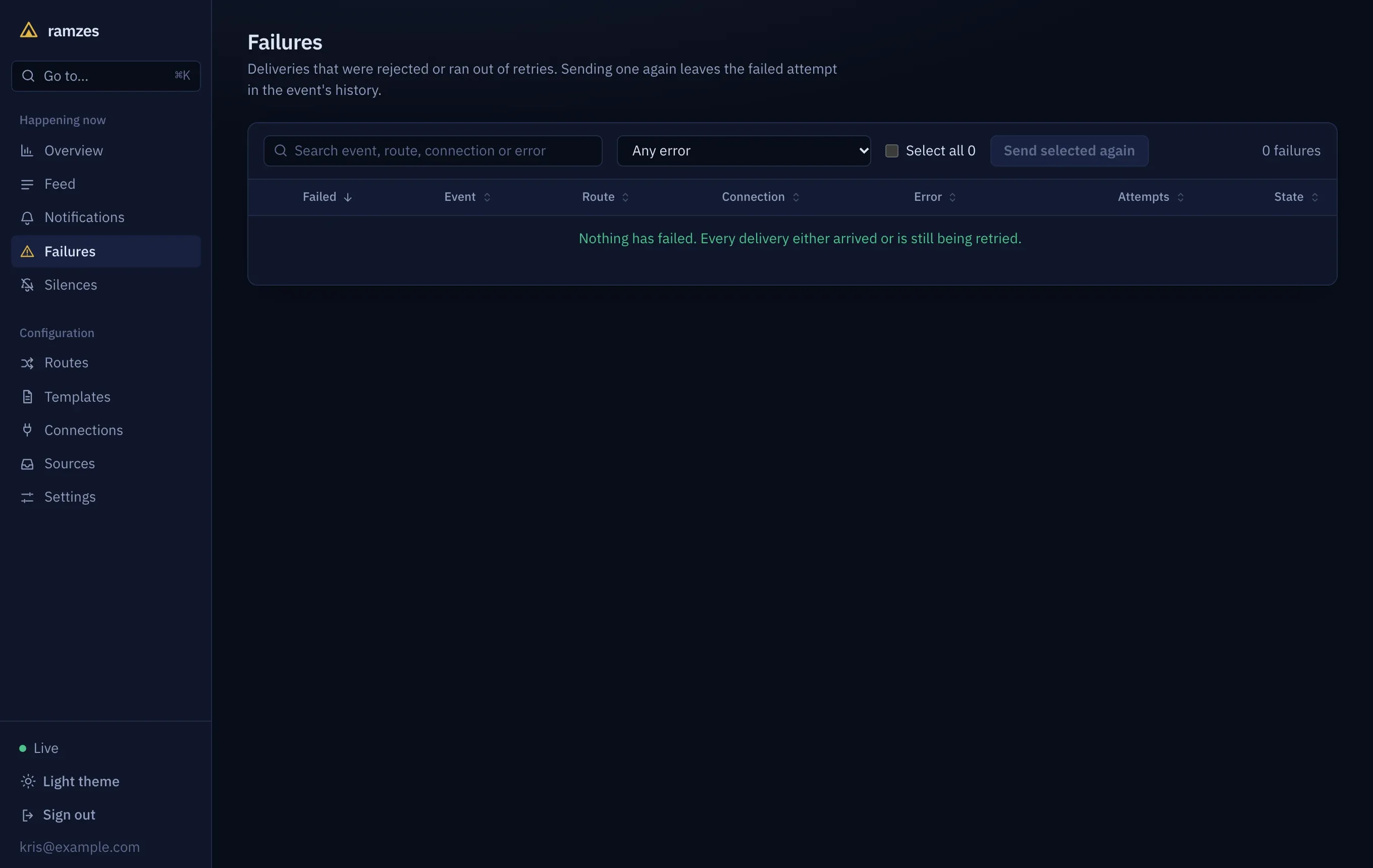Click the Notifications bell icon

click(27, 218)
